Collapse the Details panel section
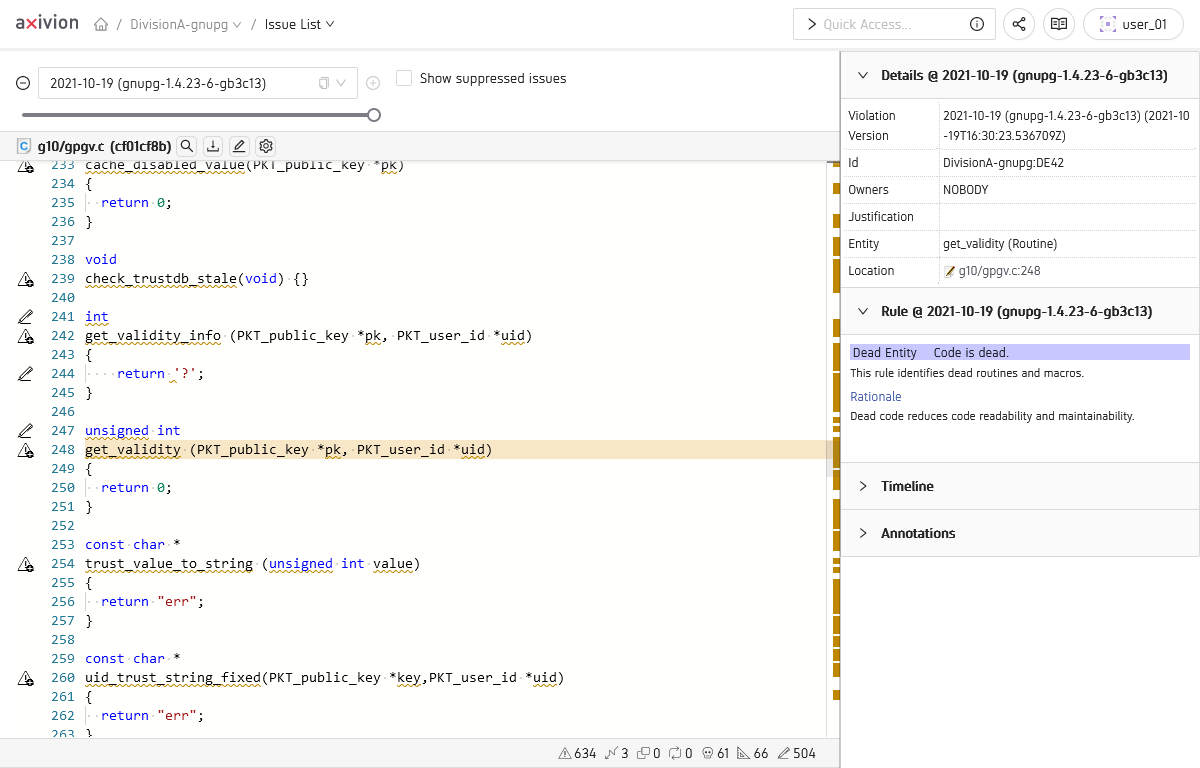Screen dimensions: 1200x768 click(x=864, y=75)
